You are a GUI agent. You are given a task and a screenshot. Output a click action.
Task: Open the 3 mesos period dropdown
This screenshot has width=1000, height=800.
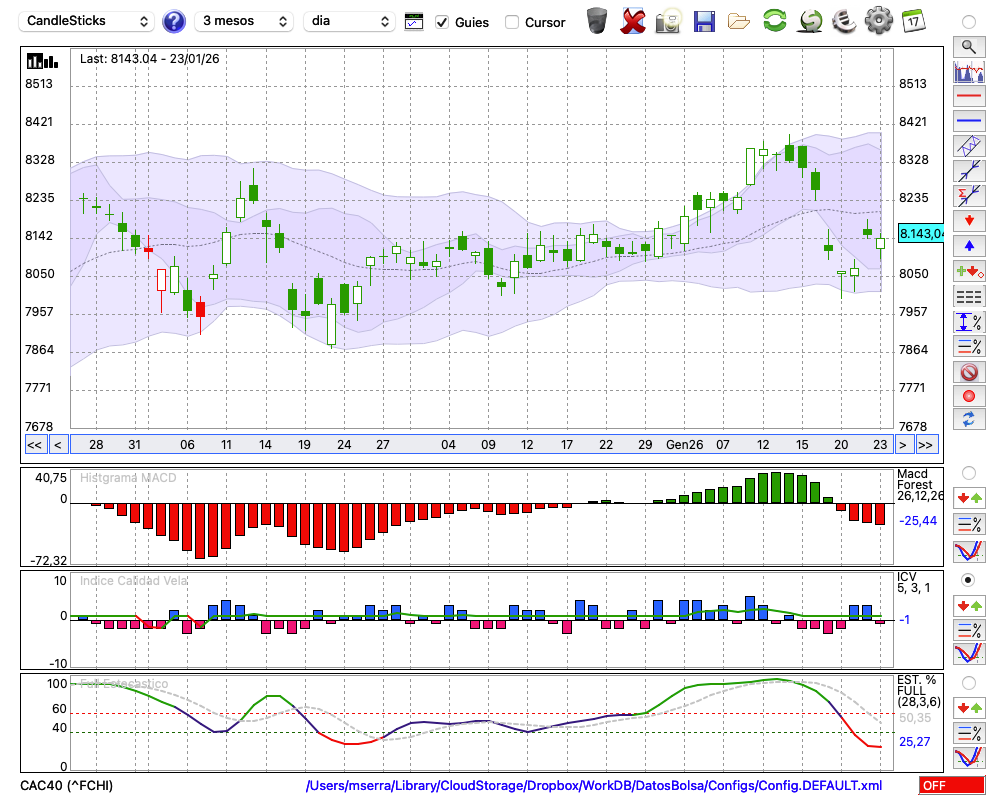pyautogui.click(x=243, y=21)
